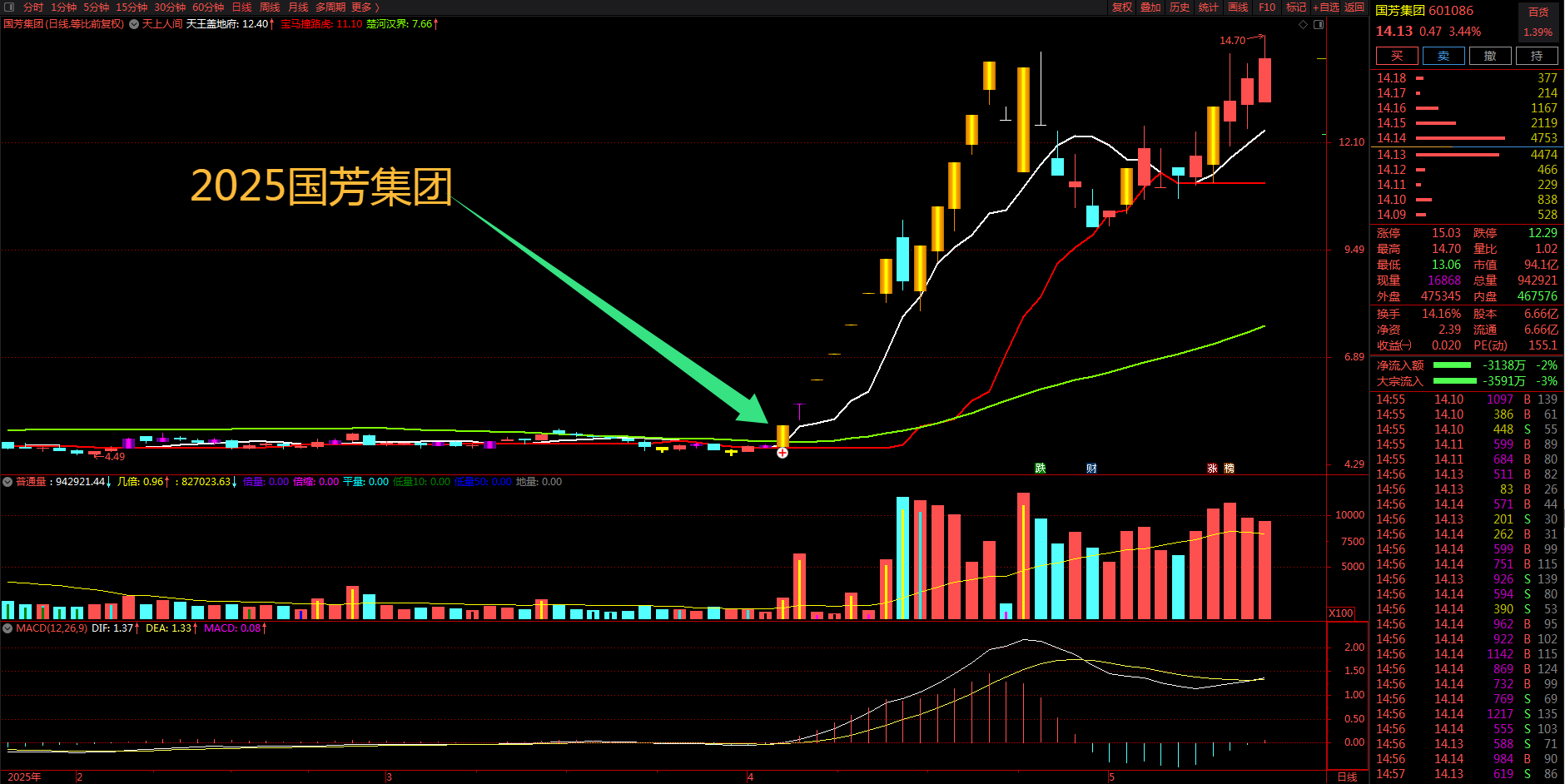Screen dimensions: 1565x784
Task: Click the 卖 sell button
Action: (1443, 56)
